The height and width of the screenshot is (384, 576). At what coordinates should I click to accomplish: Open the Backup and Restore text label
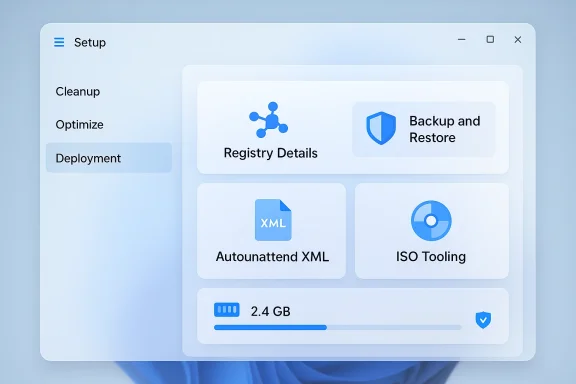pos(444,129)
